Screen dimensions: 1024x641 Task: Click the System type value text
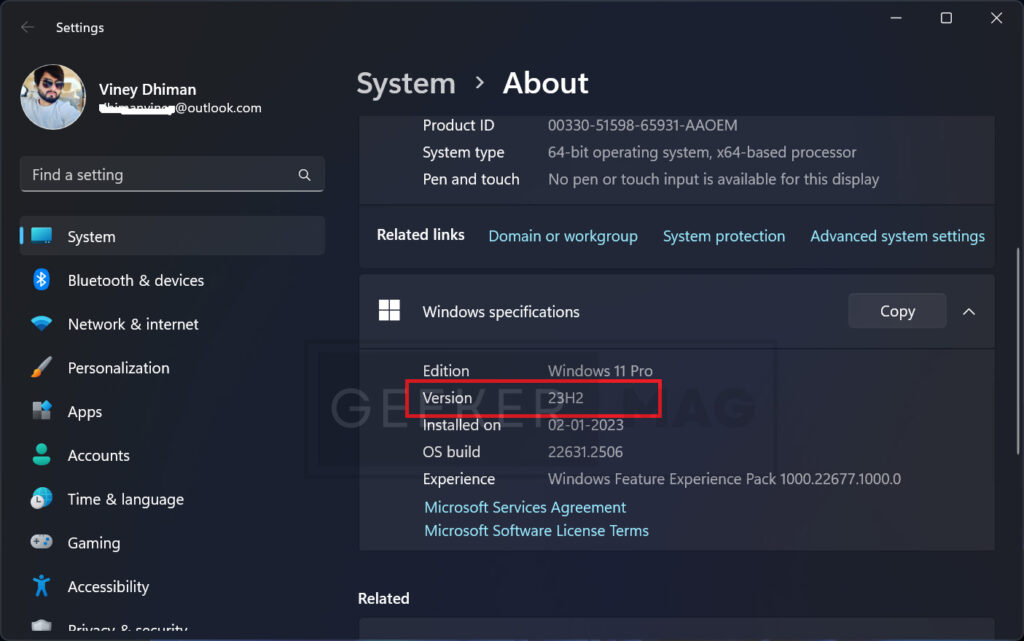coord(702,152)
